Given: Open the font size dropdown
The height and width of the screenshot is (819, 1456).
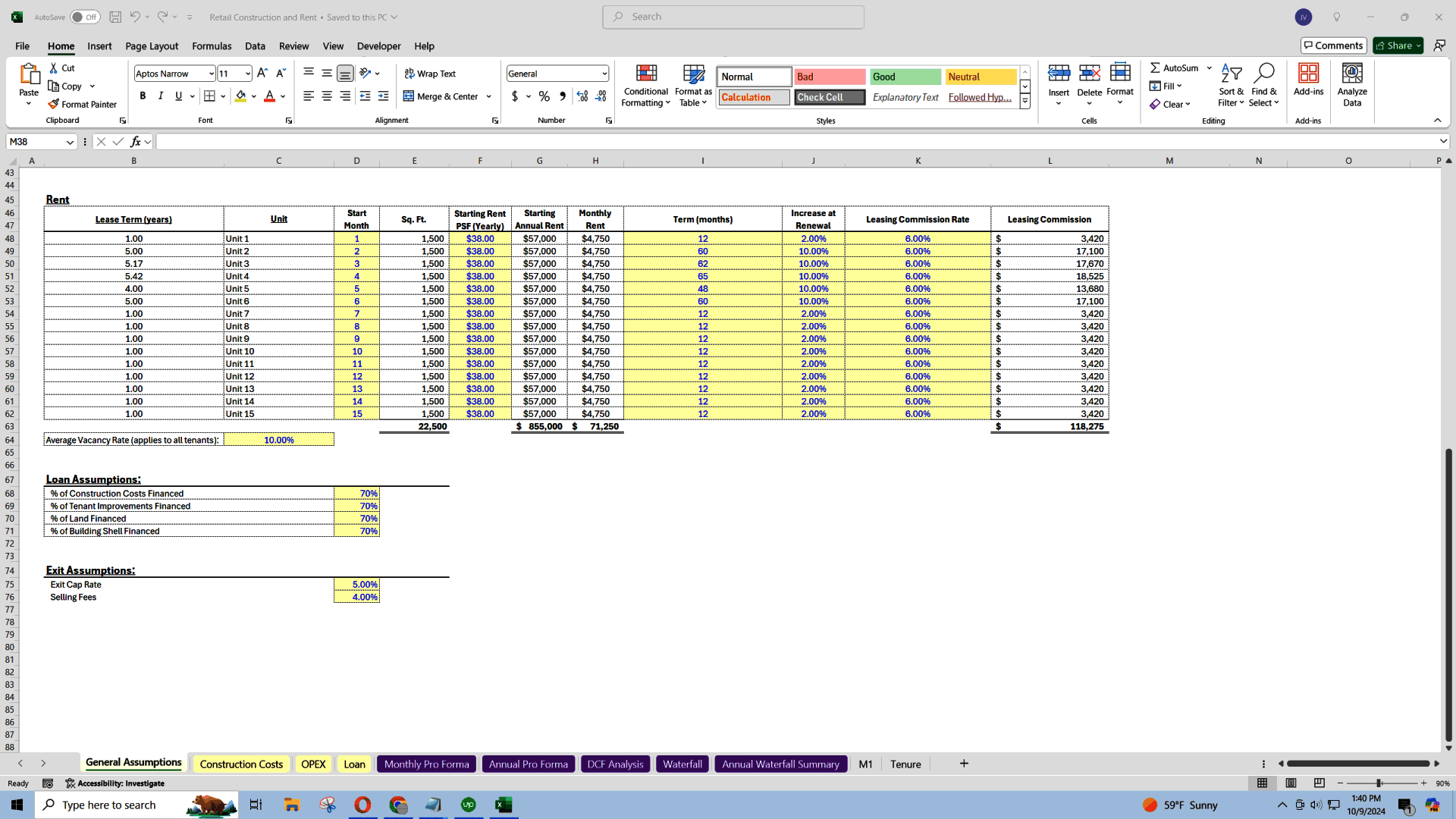Looking at the screenshot, I should coord(247,74).
